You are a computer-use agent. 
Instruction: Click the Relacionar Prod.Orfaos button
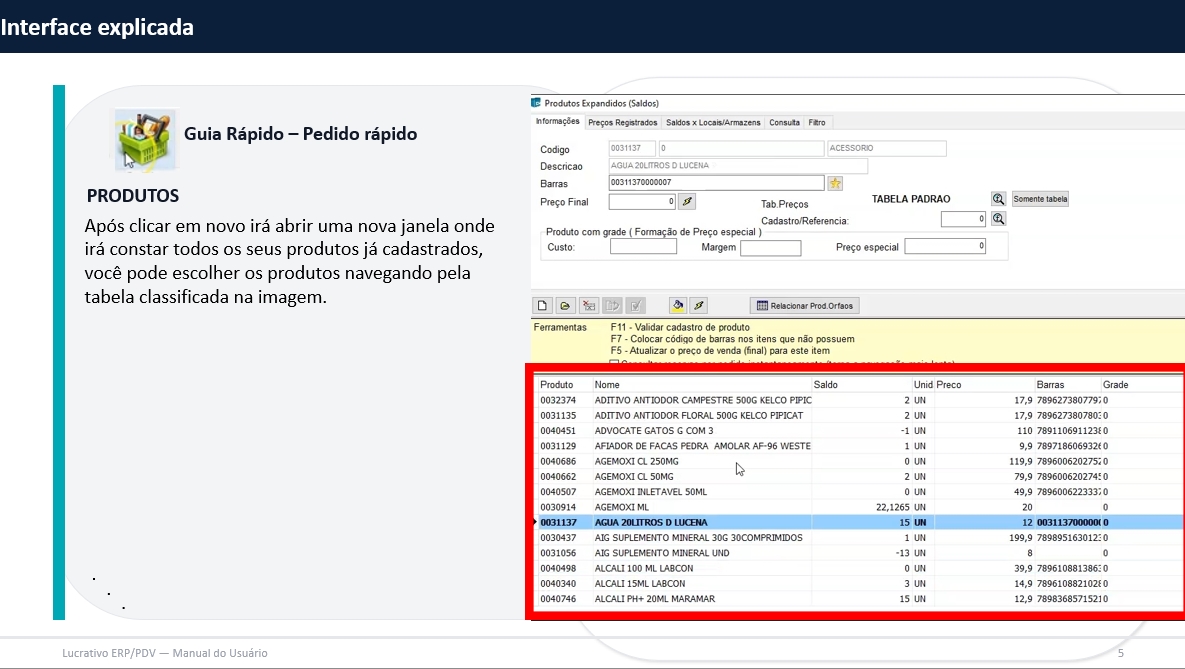pyautogui.click(x=806, y=306)
